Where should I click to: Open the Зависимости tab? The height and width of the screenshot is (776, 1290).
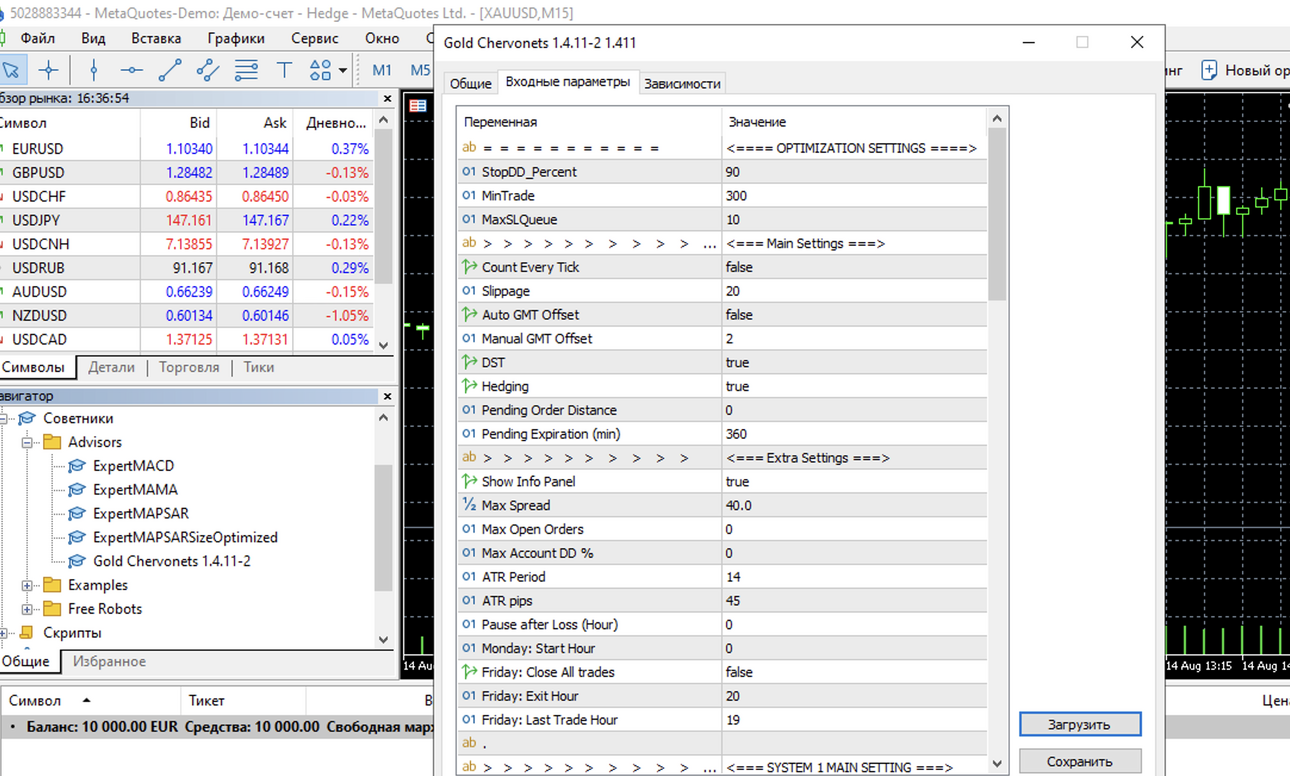pos(682,83)
